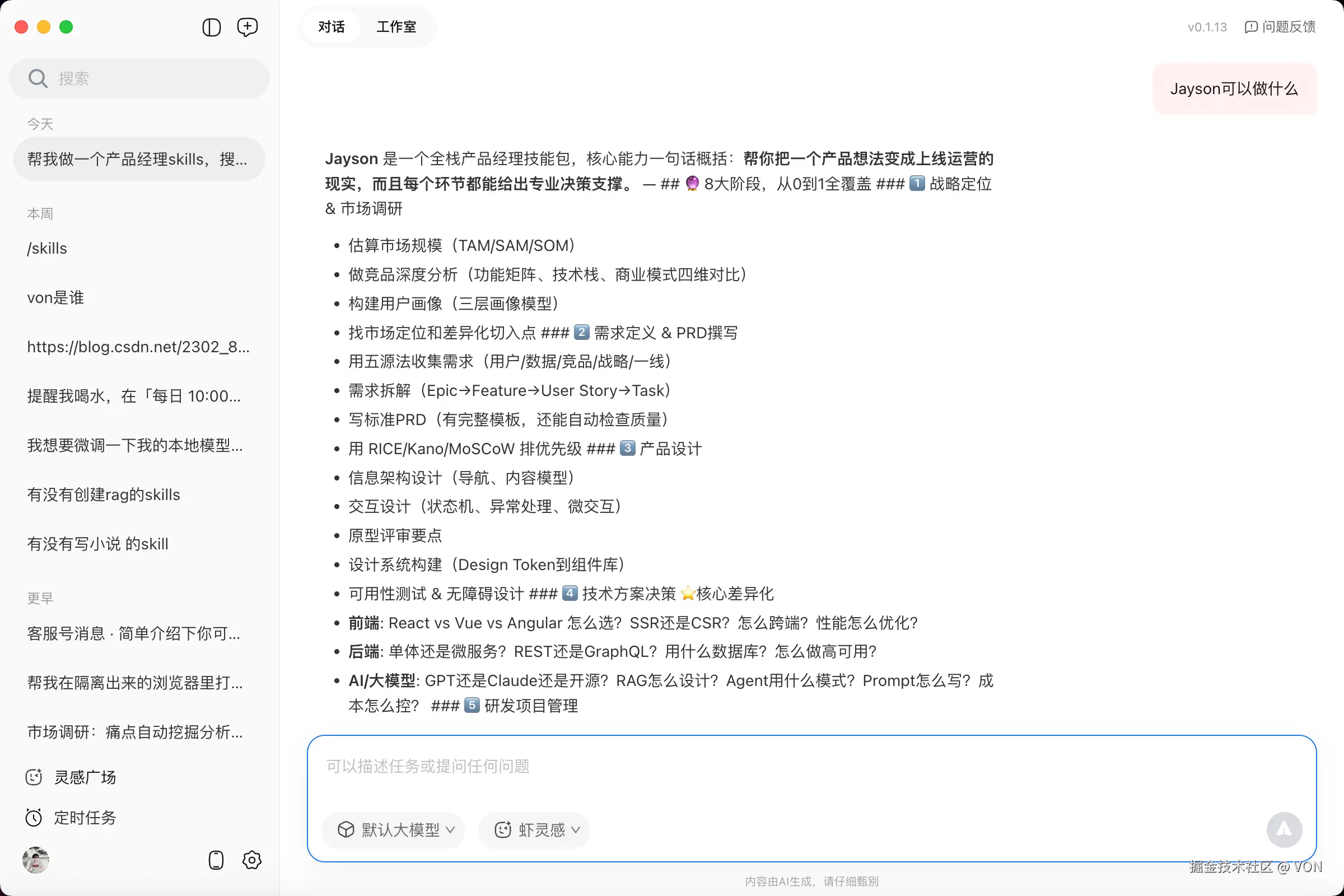Open the mobile device icon near the avatar
Viewport: 1344px width, 896px height.
point(216,860)
